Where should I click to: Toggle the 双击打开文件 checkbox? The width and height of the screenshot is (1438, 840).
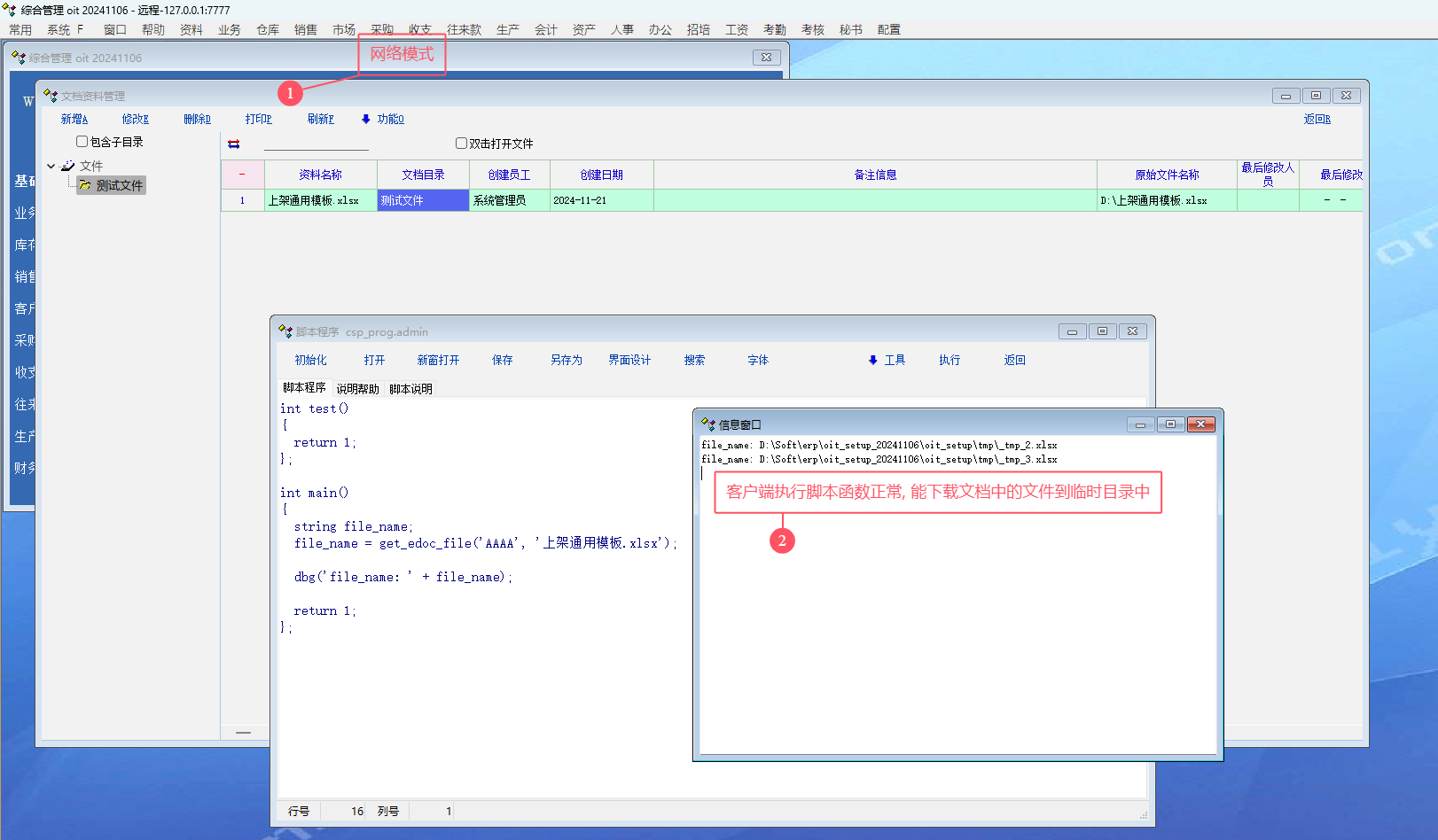tap(461, 144)
